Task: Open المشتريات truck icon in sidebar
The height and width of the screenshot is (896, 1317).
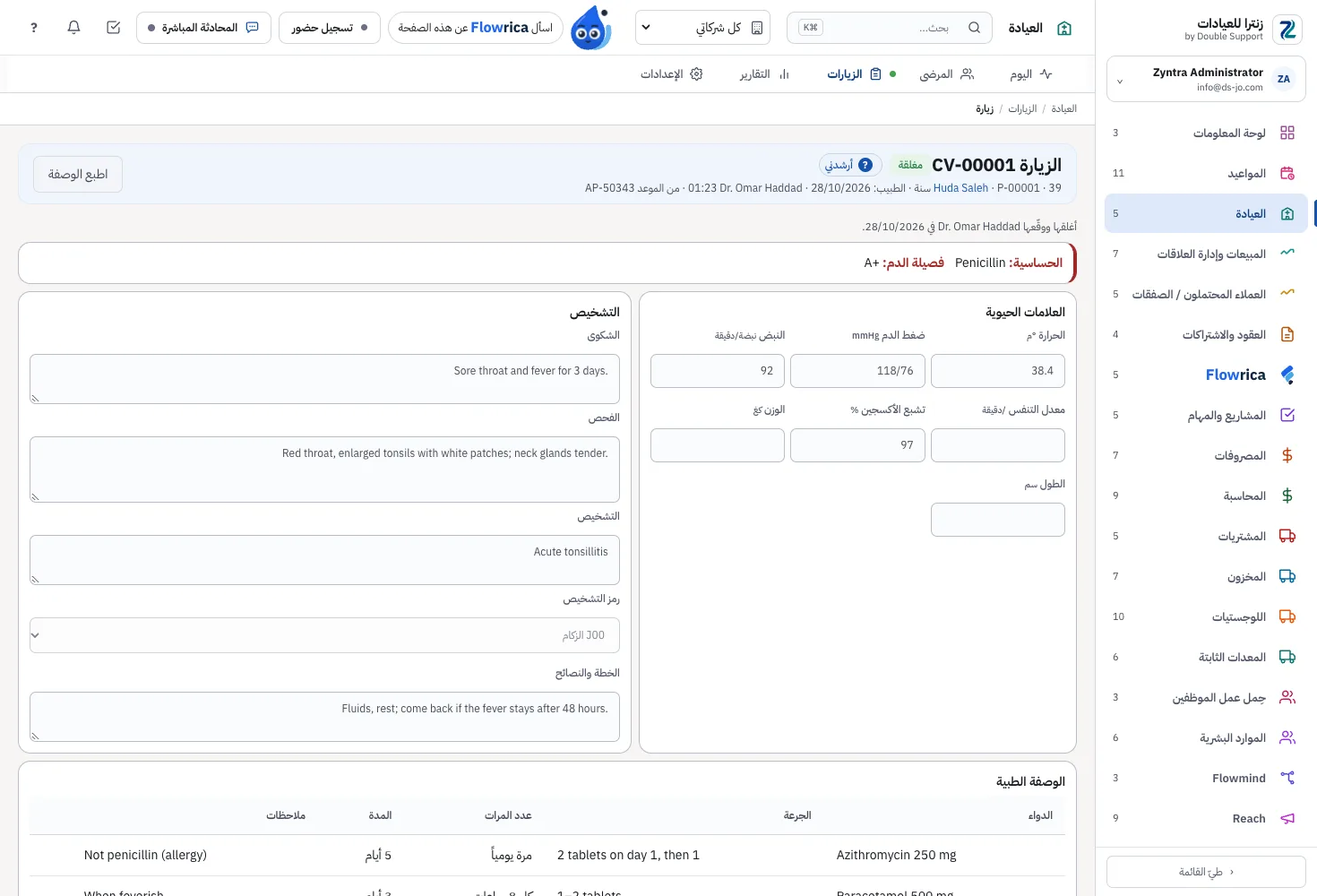Action: pyautogui.click(x=1287, y=536)
